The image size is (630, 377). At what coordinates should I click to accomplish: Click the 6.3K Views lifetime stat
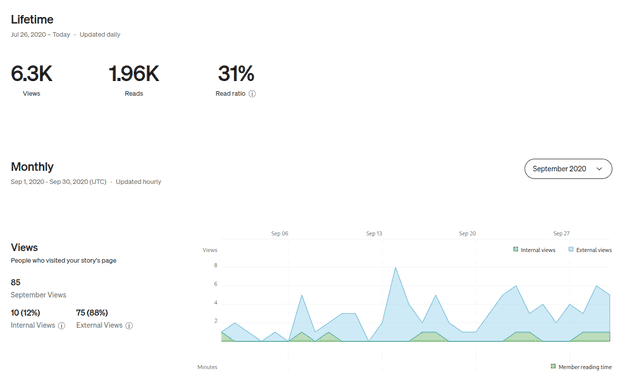pyautogui.click(x=31, y=80)
